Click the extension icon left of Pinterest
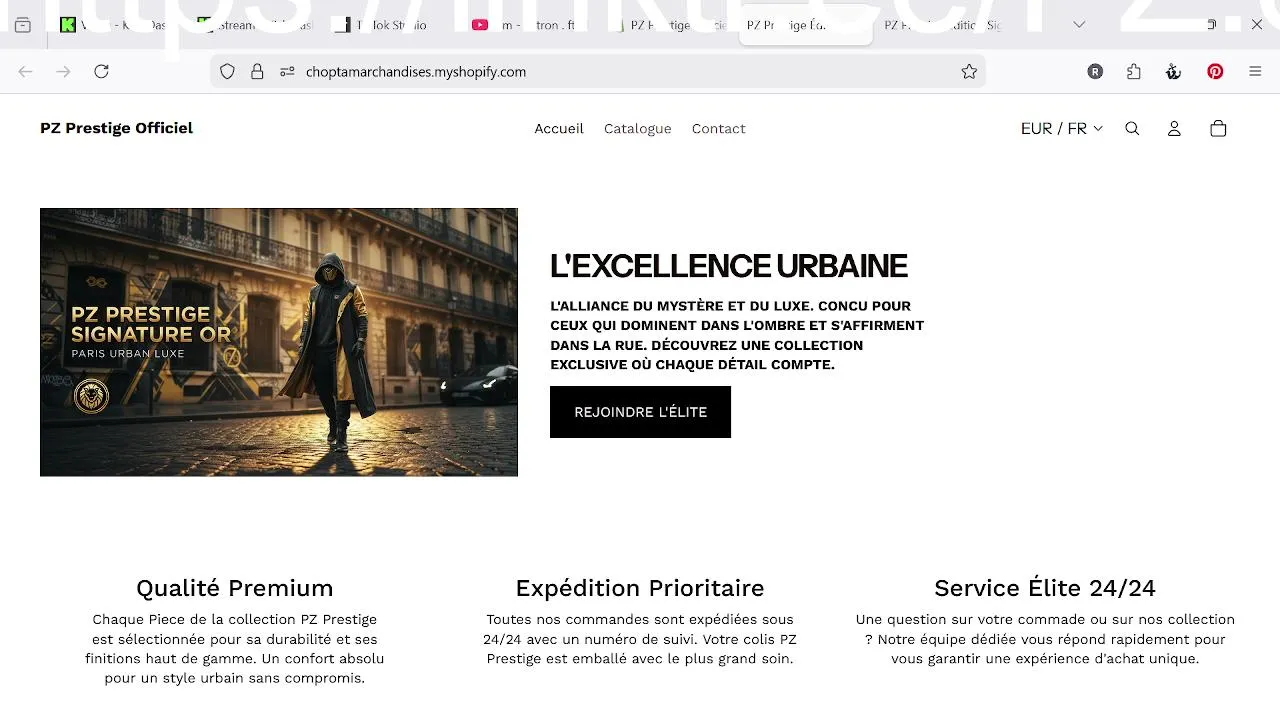This screenshot has height=720, width=1280. 1174,71
